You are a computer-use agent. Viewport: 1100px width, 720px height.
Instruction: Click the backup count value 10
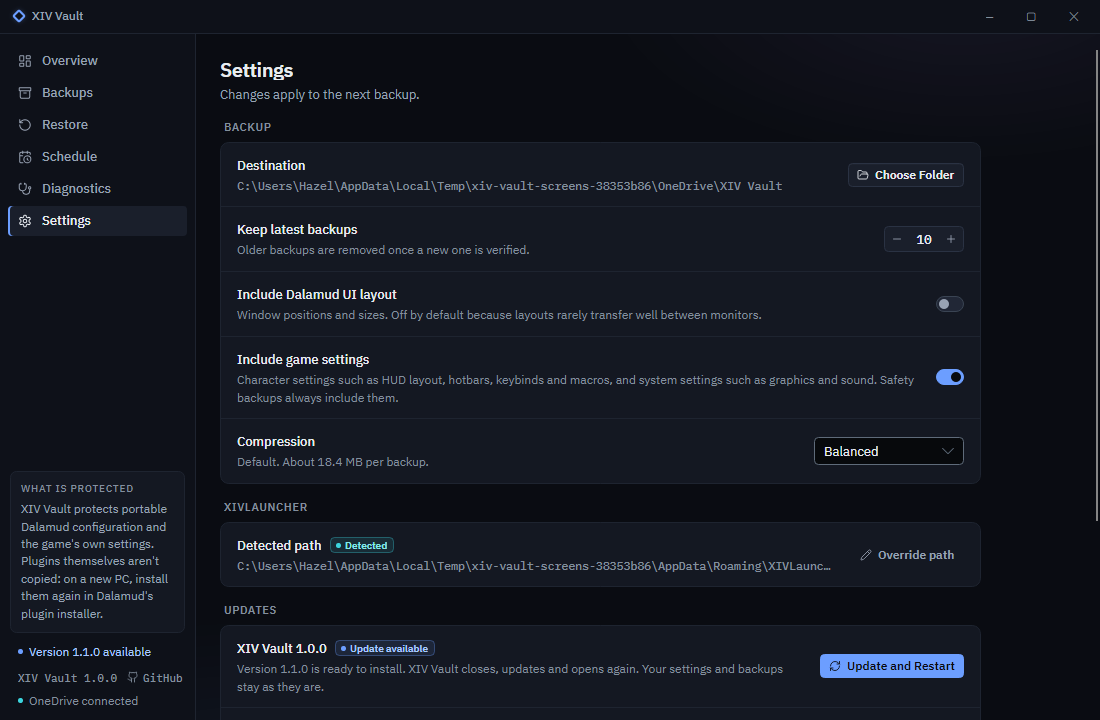924,239
